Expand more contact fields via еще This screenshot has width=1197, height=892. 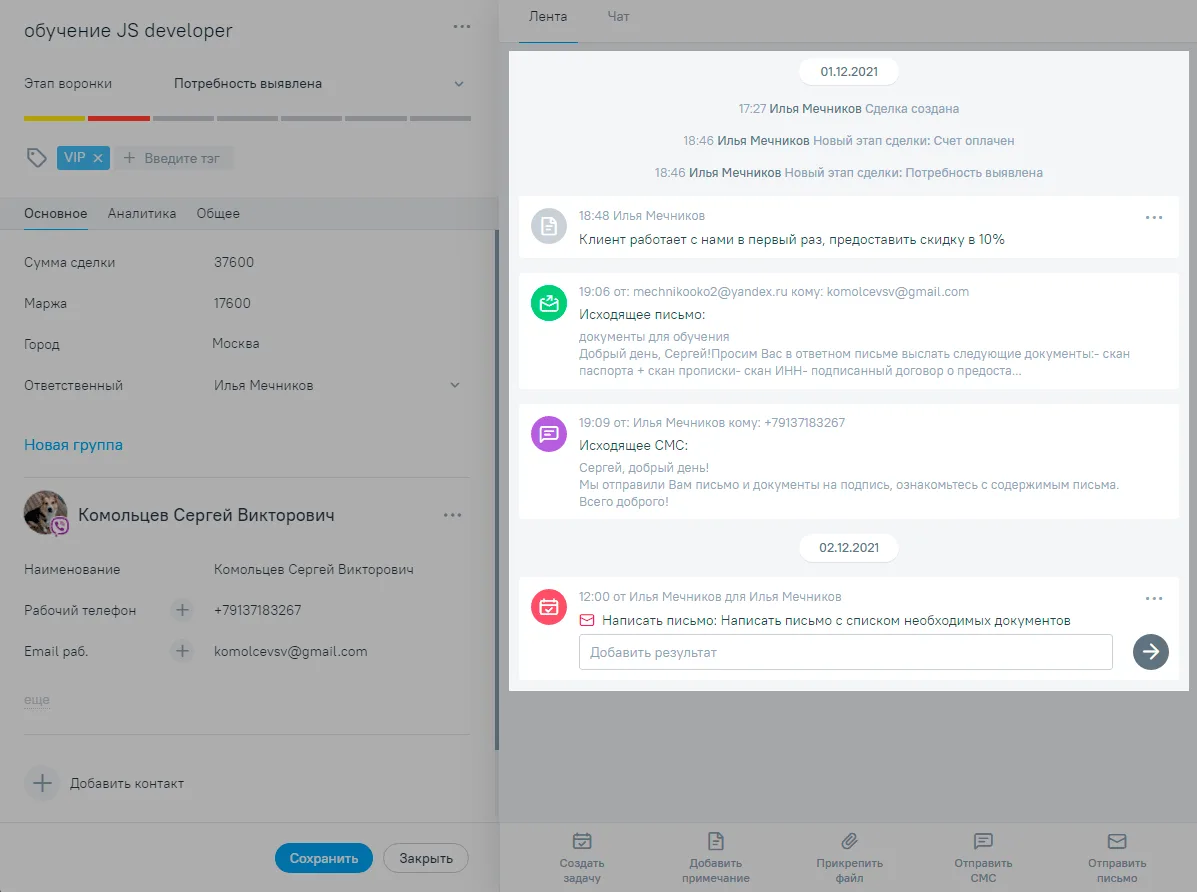click(37, 700)
